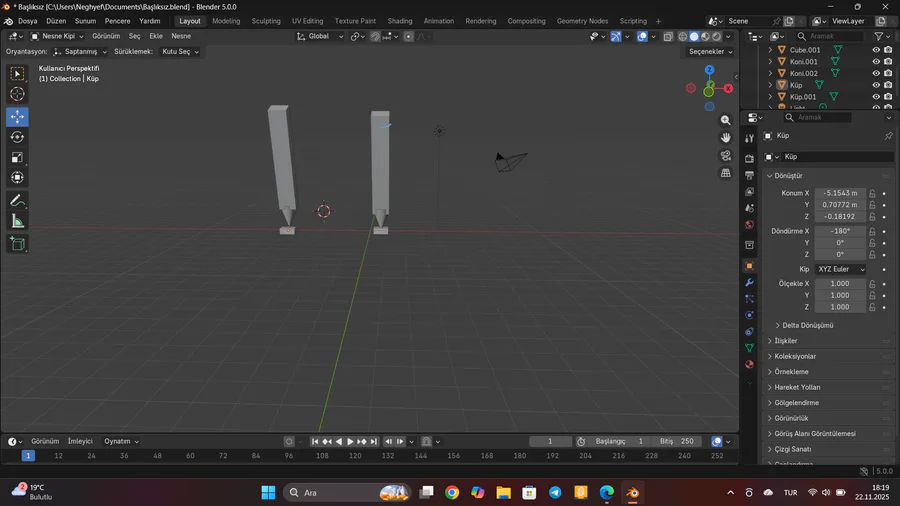Open the Nesne Kipi mode dropdown

(x=57, y=36)
